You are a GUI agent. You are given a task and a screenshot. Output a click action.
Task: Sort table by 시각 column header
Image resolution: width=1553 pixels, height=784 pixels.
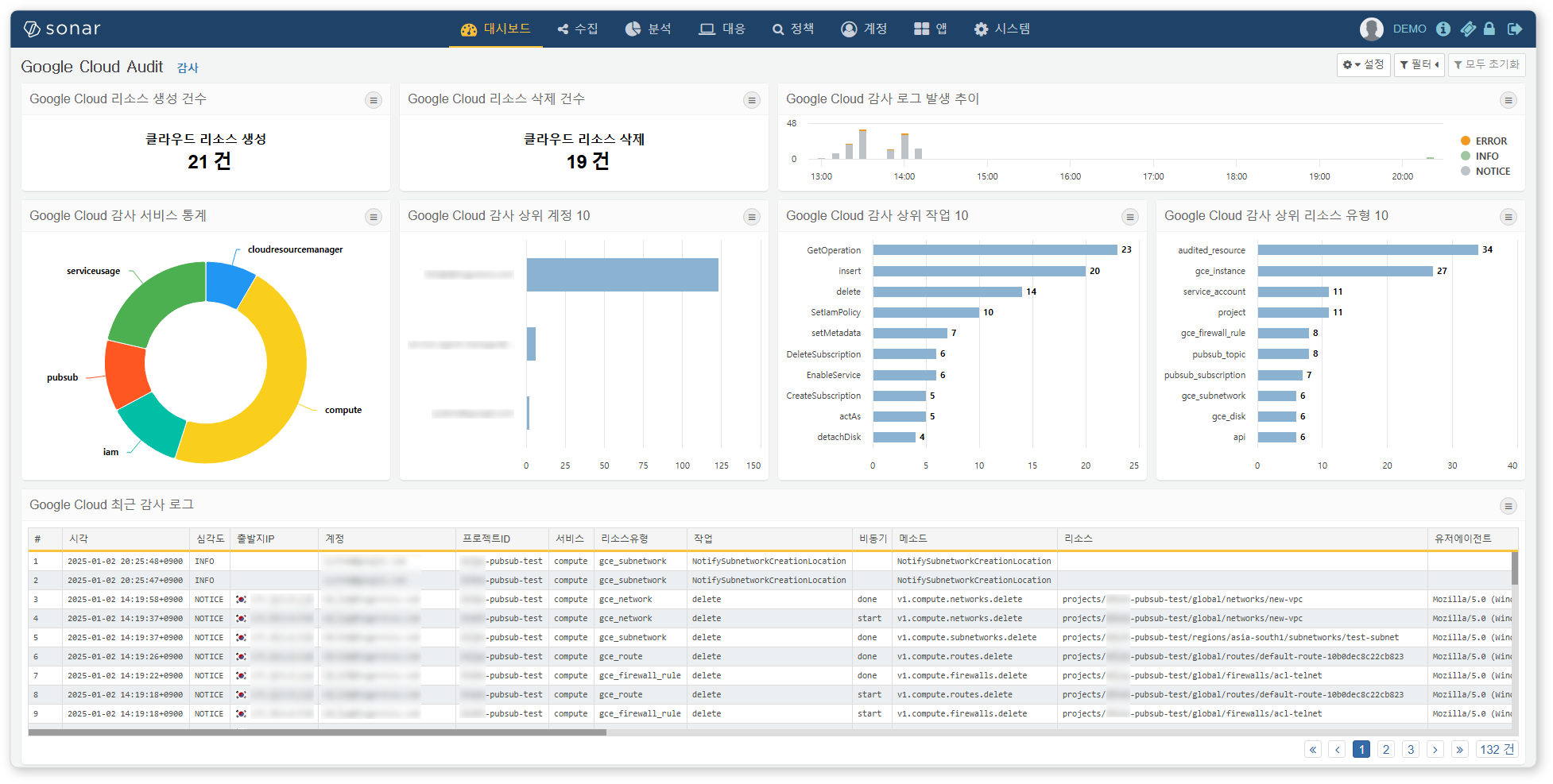(x=126, y=539)
